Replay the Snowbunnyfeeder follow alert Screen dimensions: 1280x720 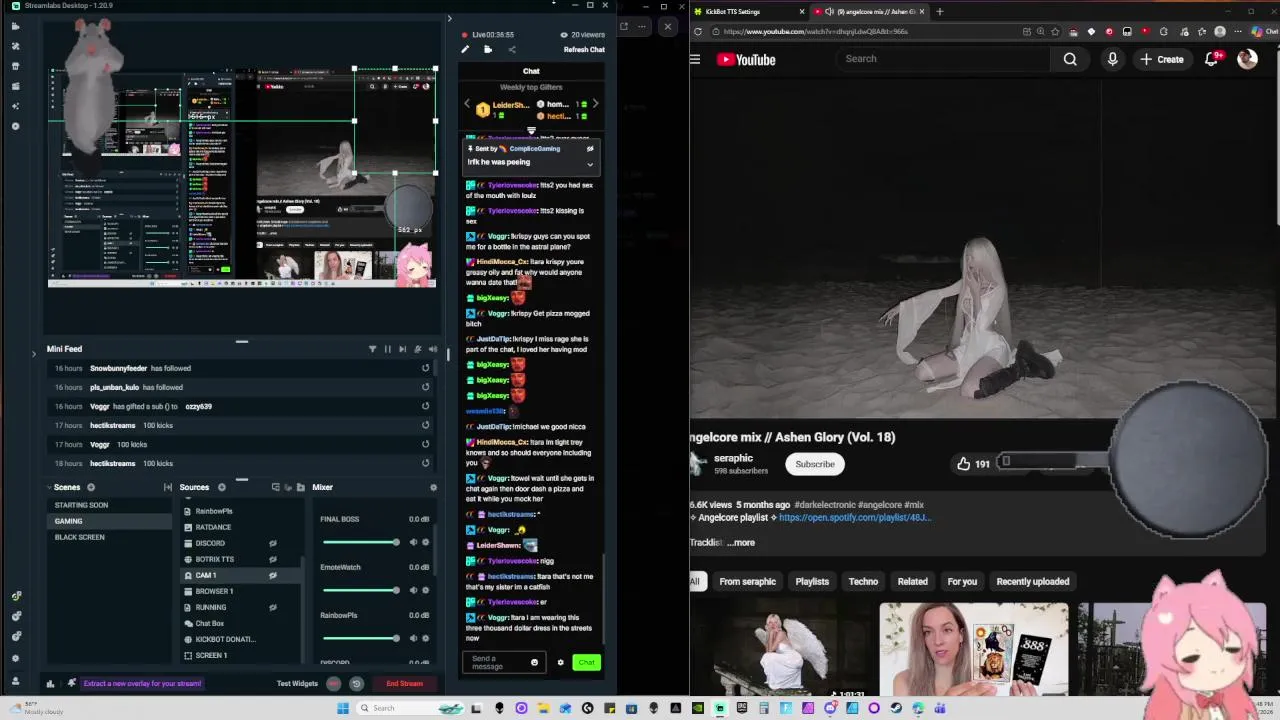coord(425,368)
